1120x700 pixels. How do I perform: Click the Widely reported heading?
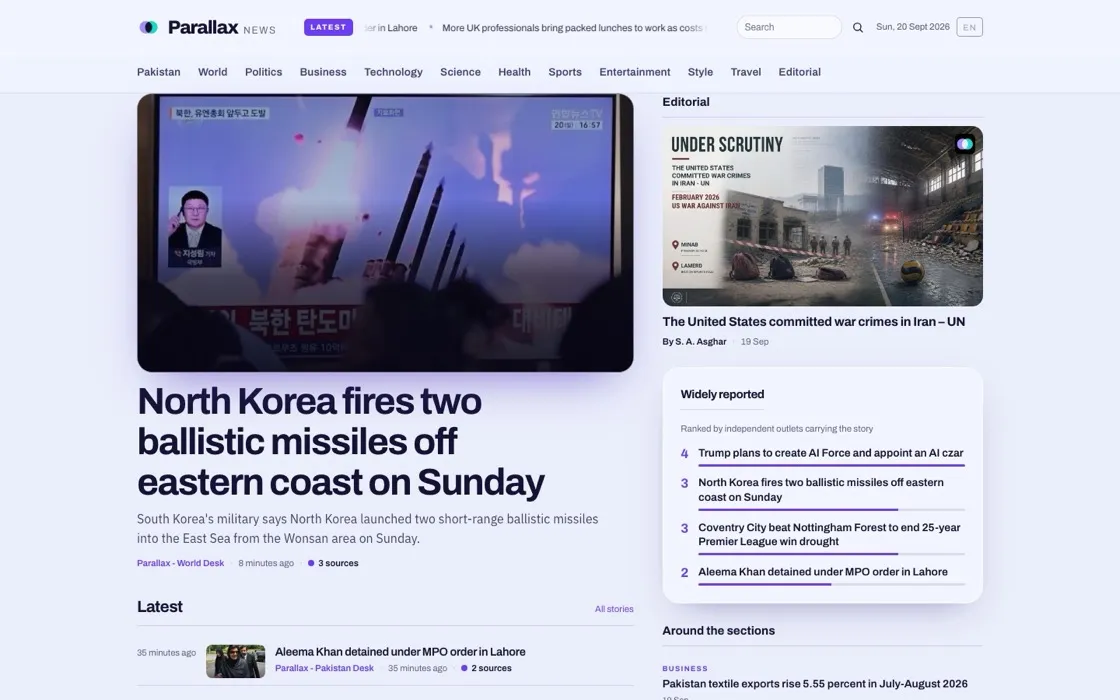(x=722, y=394)
